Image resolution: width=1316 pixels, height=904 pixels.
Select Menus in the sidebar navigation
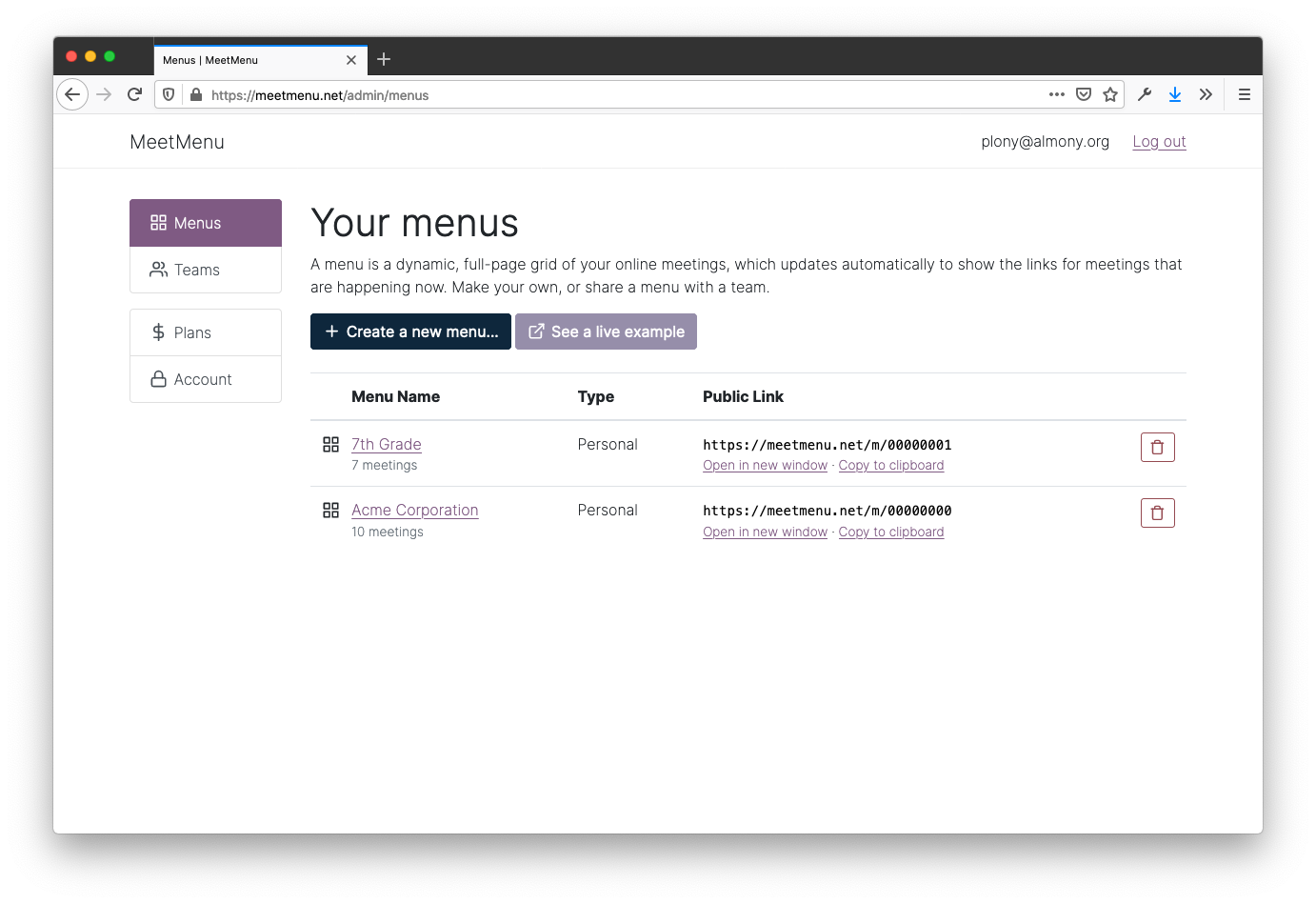205,222
